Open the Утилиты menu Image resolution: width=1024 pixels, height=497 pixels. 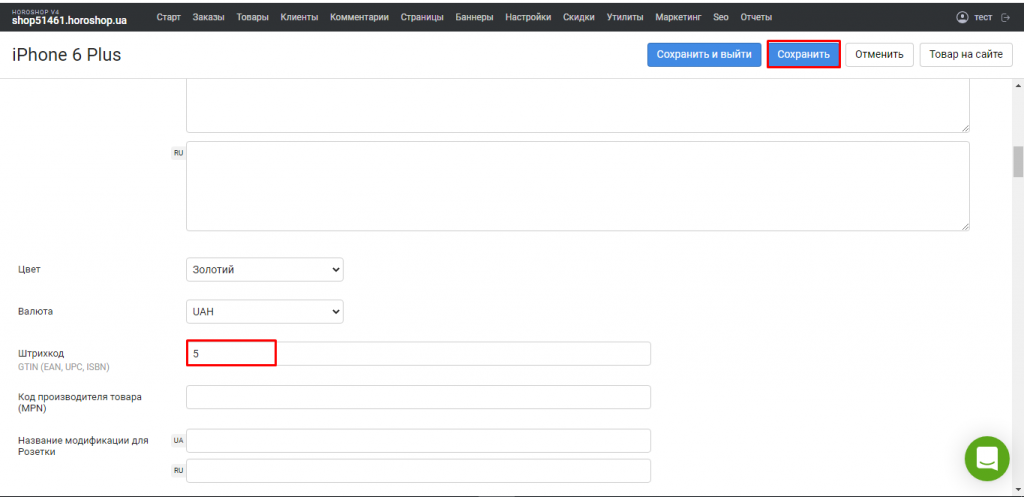pos(624,18)
